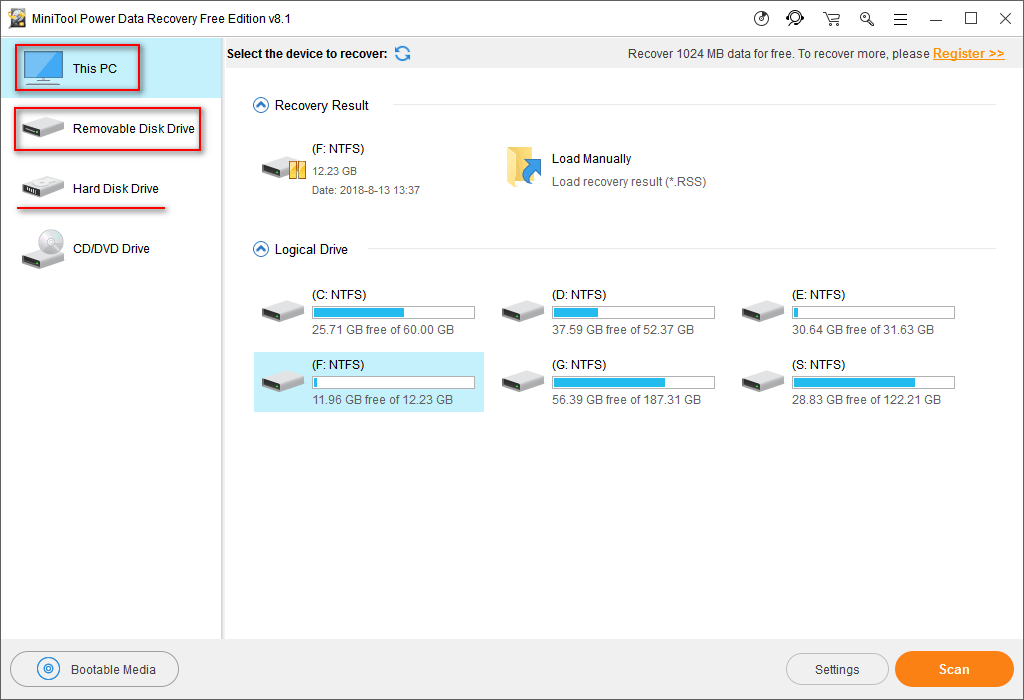The image size is (1024, 700).
Task: Click text '28.83 GB free of 122.21 GB'
Action: pos(867,400)
